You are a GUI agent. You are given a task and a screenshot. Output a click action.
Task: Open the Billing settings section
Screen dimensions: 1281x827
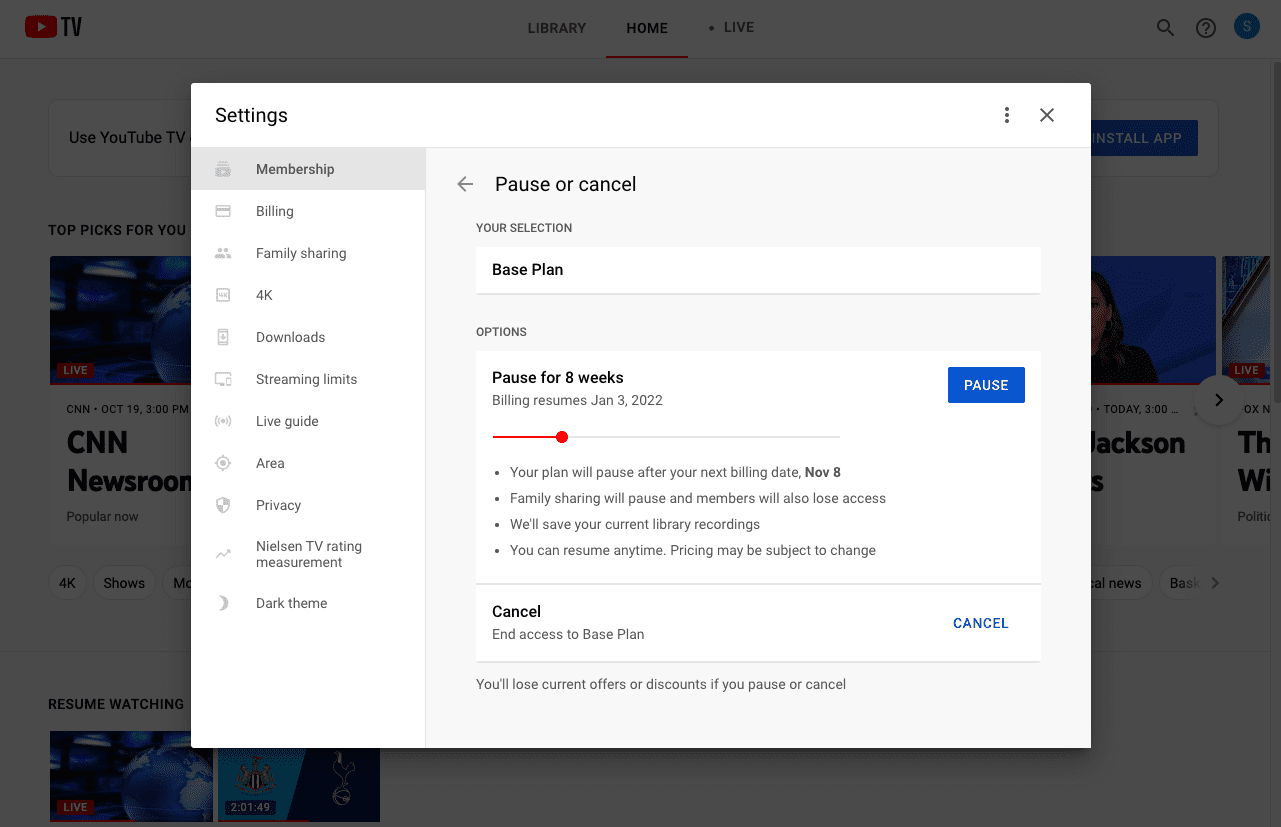[308, 211]
